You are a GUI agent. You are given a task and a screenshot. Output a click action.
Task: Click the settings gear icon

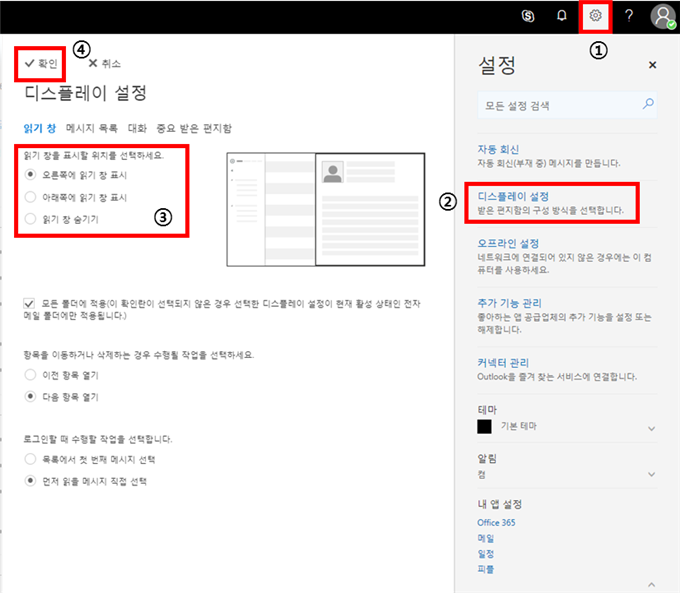tap(596, 15)
